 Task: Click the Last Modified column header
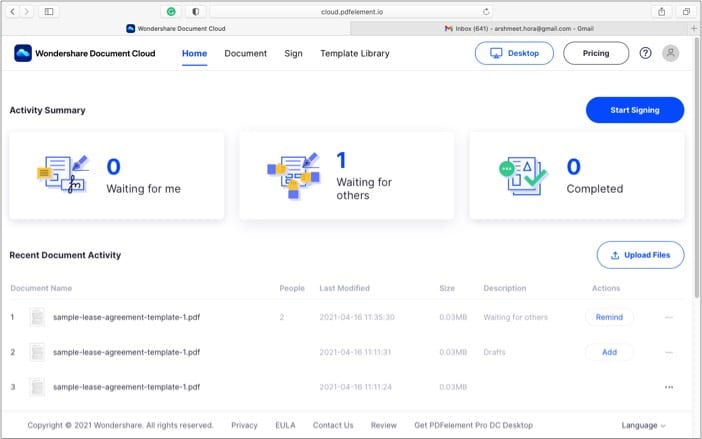[x=344, y=288]
